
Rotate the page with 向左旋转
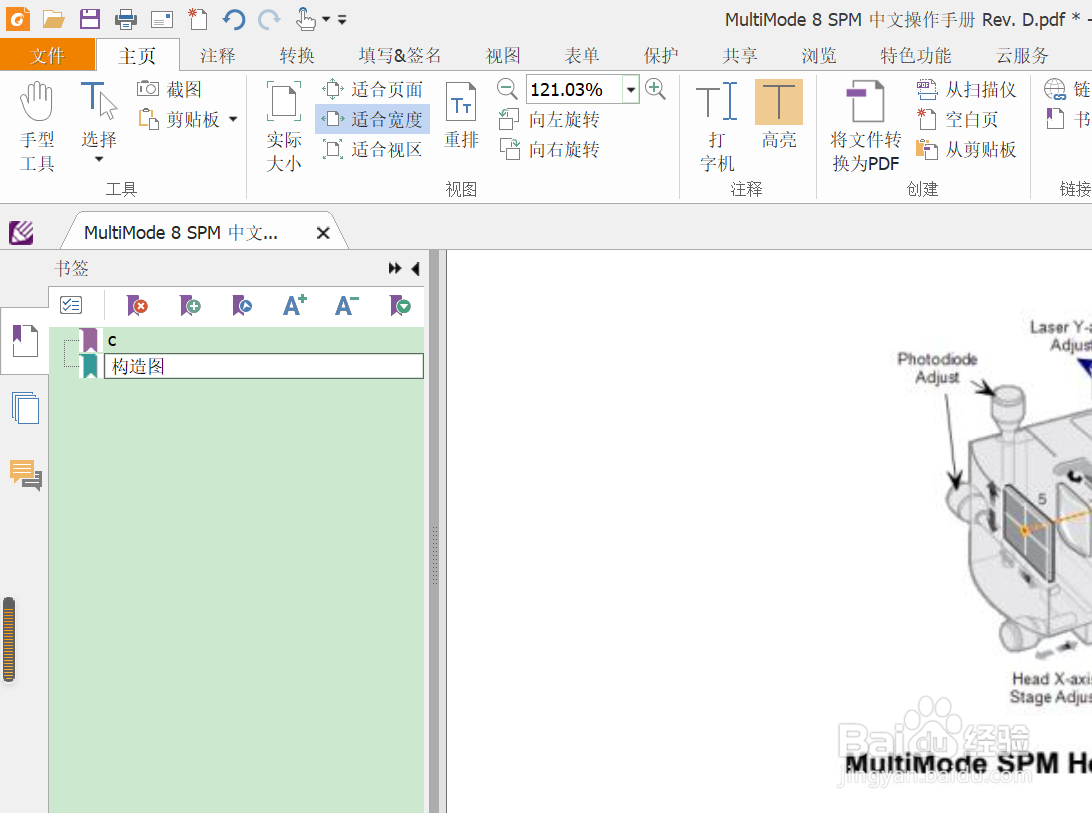[x=549, y=119]
